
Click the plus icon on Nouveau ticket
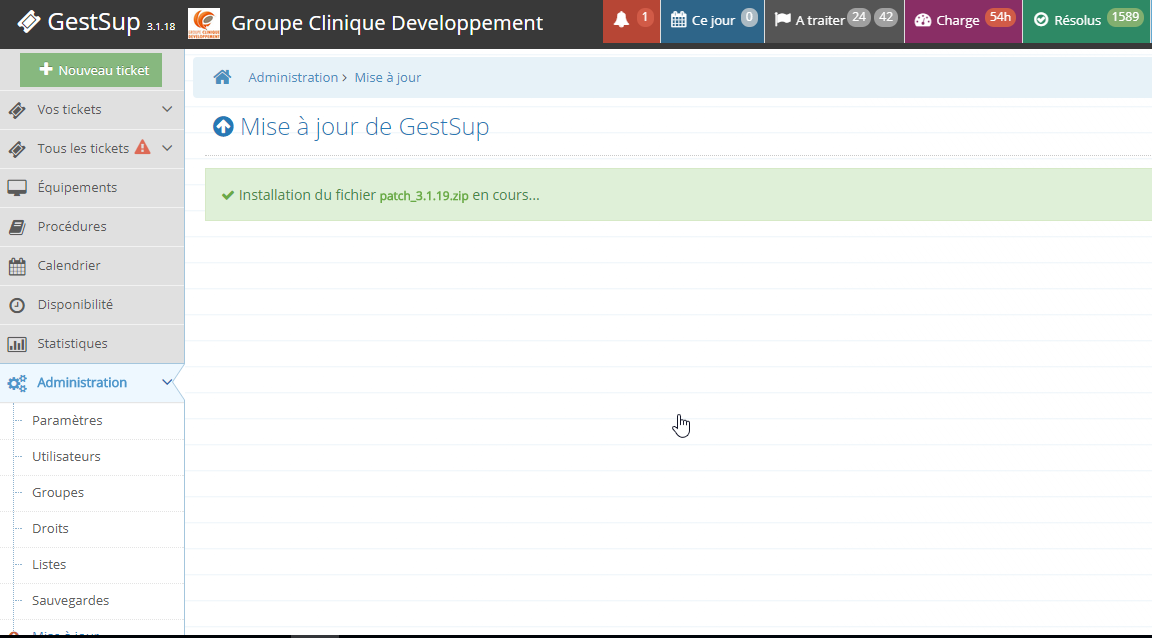(x=46, y=69)
